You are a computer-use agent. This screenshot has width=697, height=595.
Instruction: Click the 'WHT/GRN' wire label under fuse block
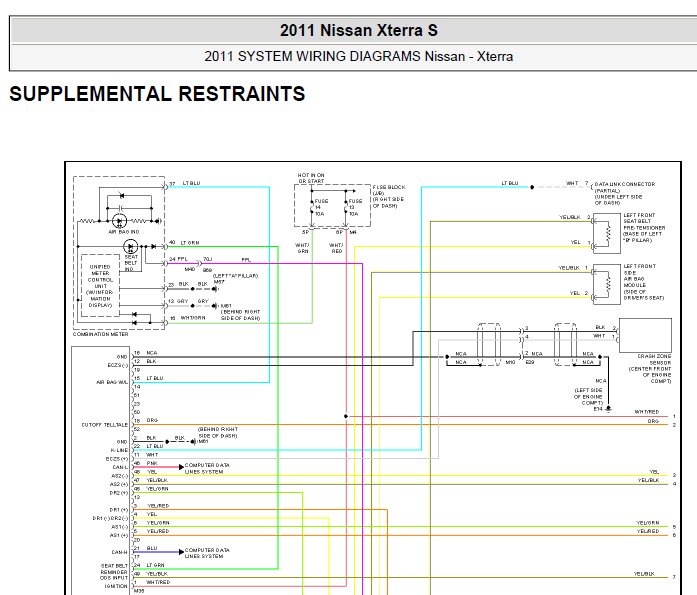click(302, 248)
